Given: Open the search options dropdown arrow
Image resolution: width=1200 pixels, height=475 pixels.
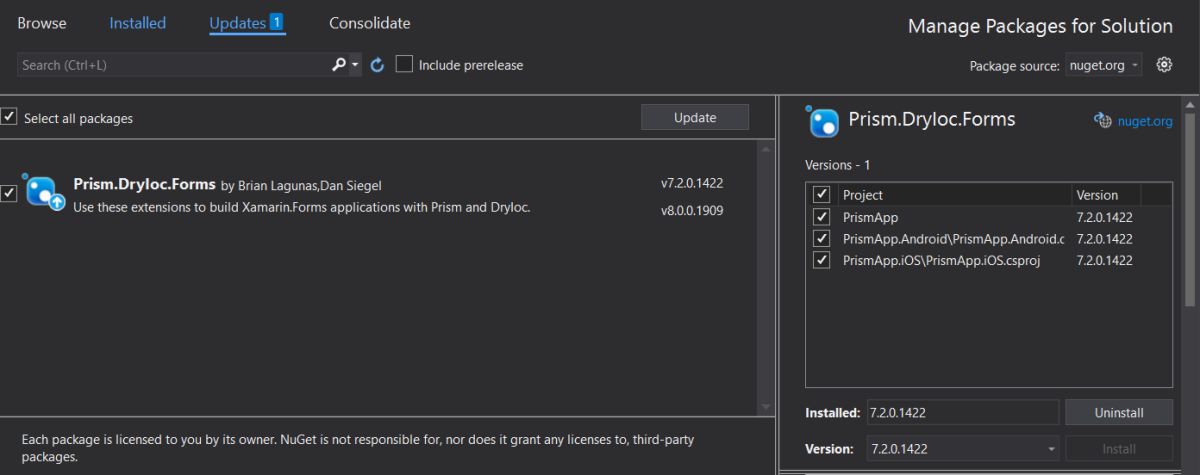Looking at the screenshot, I should click(x=354, y=65).
